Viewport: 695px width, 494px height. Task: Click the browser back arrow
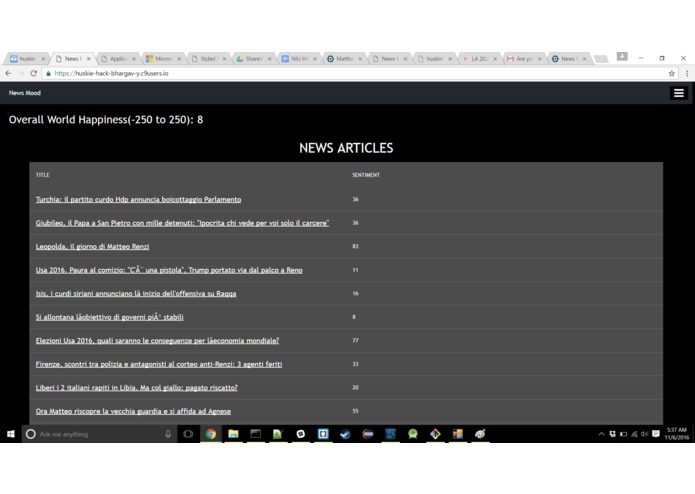8,74
